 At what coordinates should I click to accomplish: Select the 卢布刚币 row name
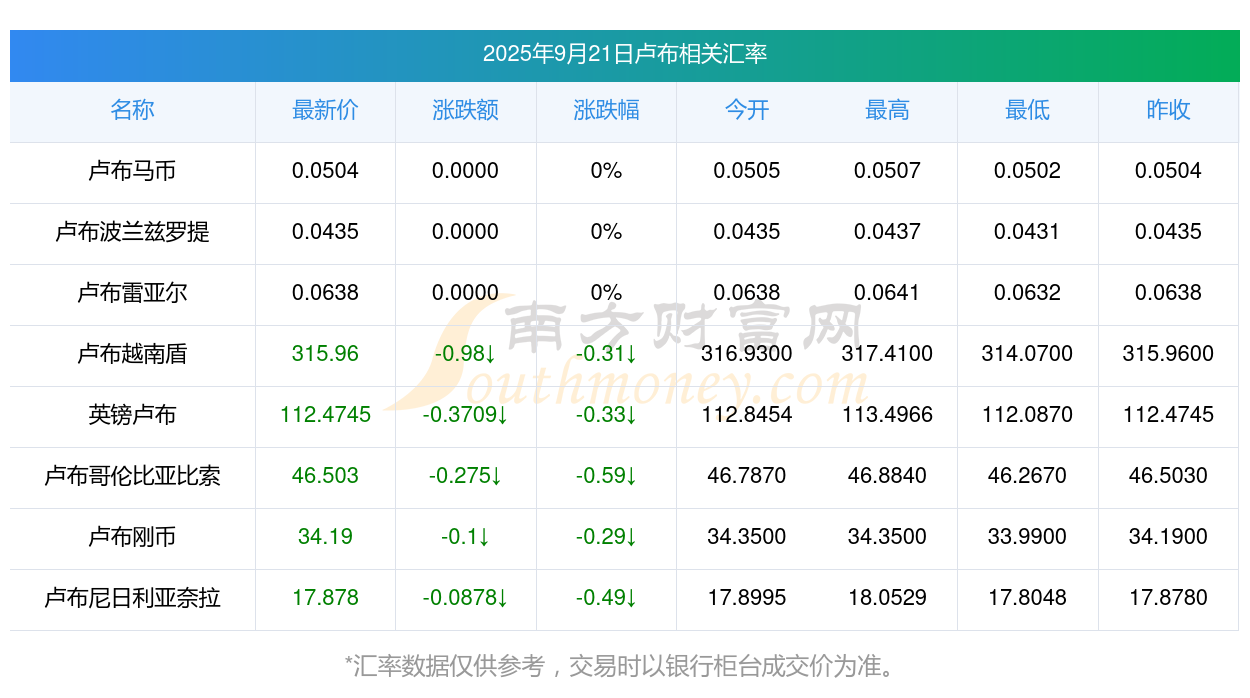coord(132,537)
